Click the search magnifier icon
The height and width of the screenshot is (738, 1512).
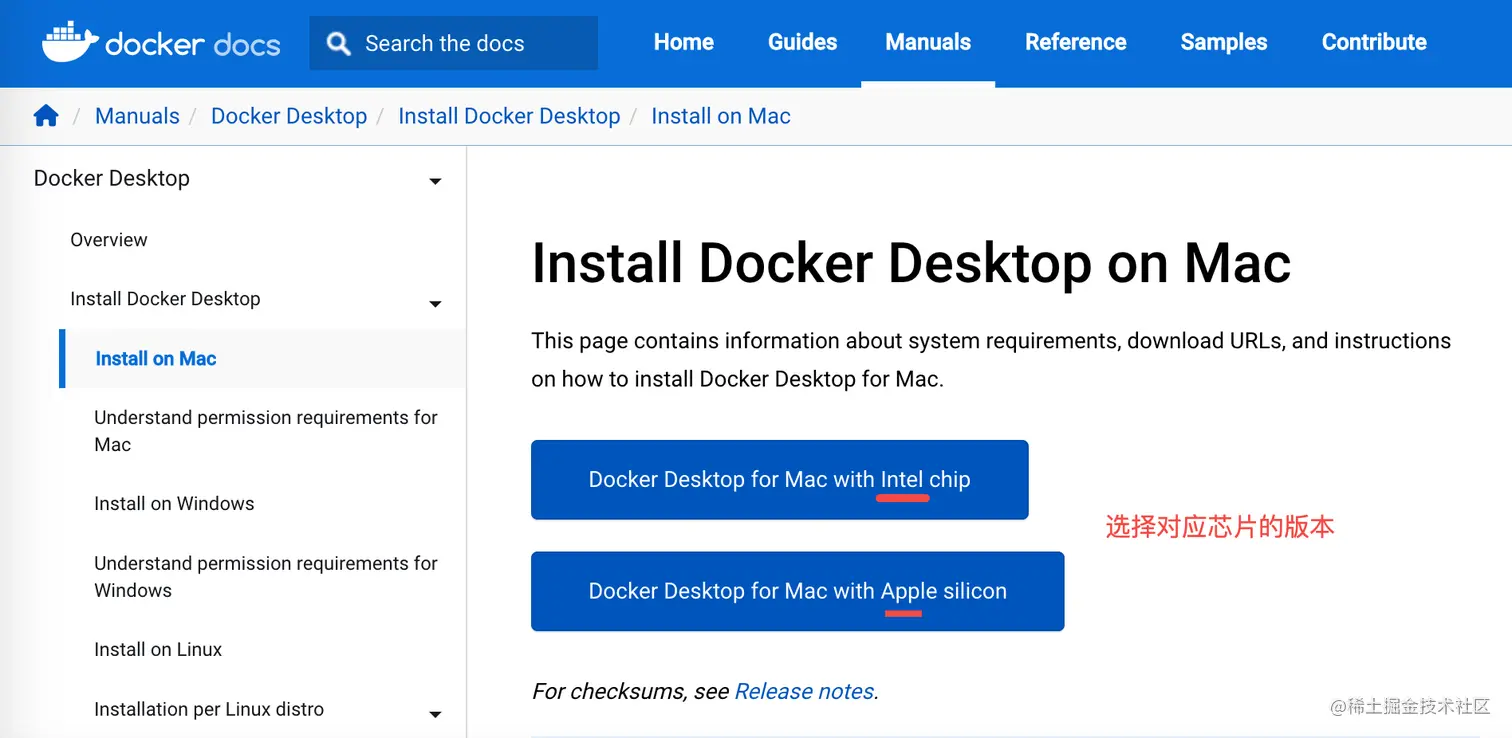[x=339, y=43]
